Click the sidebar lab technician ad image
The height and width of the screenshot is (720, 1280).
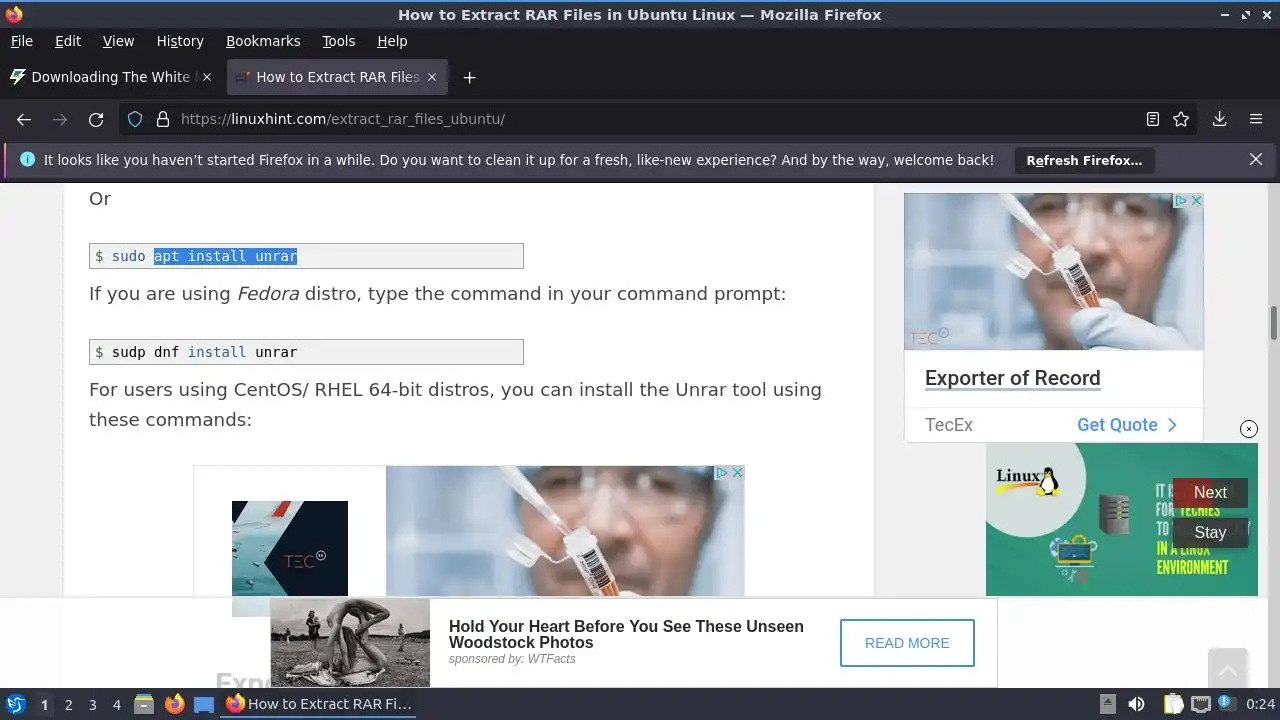click(1054, 272)
